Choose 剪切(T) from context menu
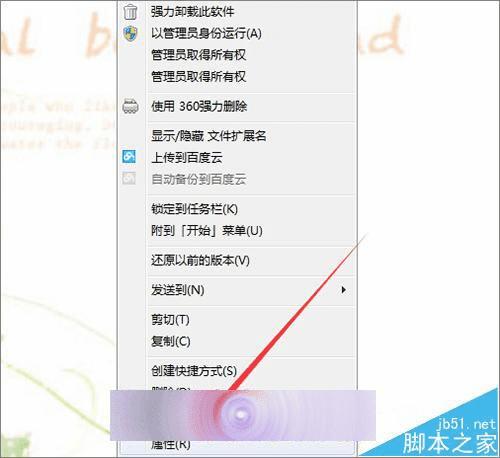500x458 pixels. click(237, 319)
